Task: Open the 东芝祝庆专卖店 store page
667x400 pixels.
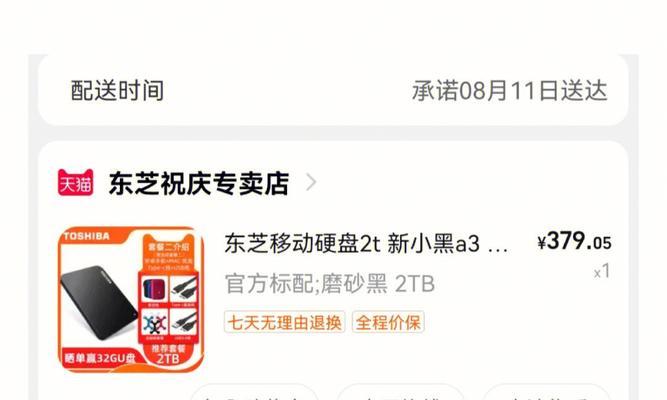Action: pos(199,183)
